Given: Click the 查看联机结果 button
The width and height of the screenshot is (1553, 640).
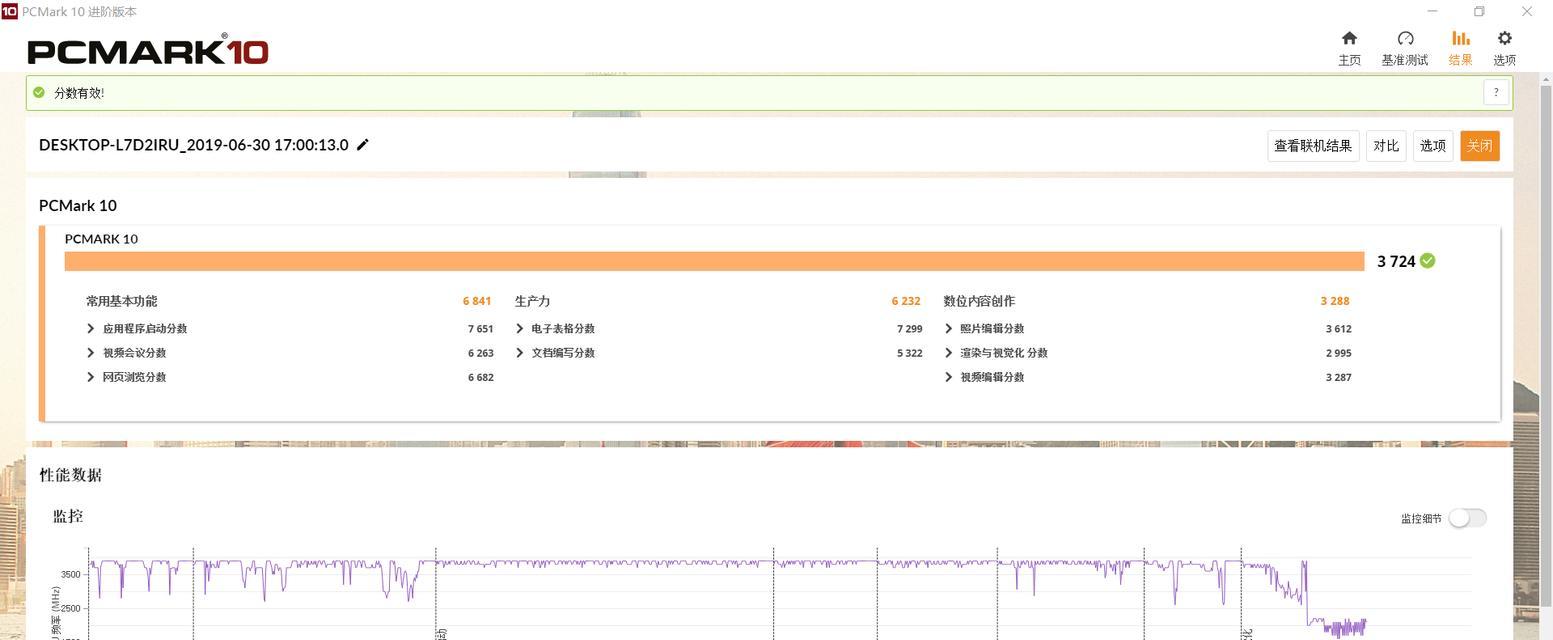Looking at the screenshot, I should (1313, 146).
